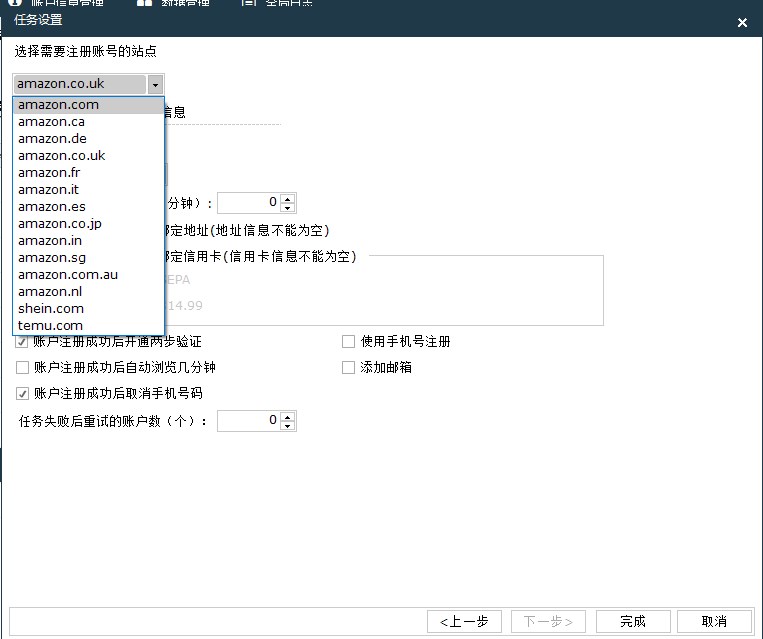
Task: Open the site selection dropdown arrow
Action: coord(155,85)
